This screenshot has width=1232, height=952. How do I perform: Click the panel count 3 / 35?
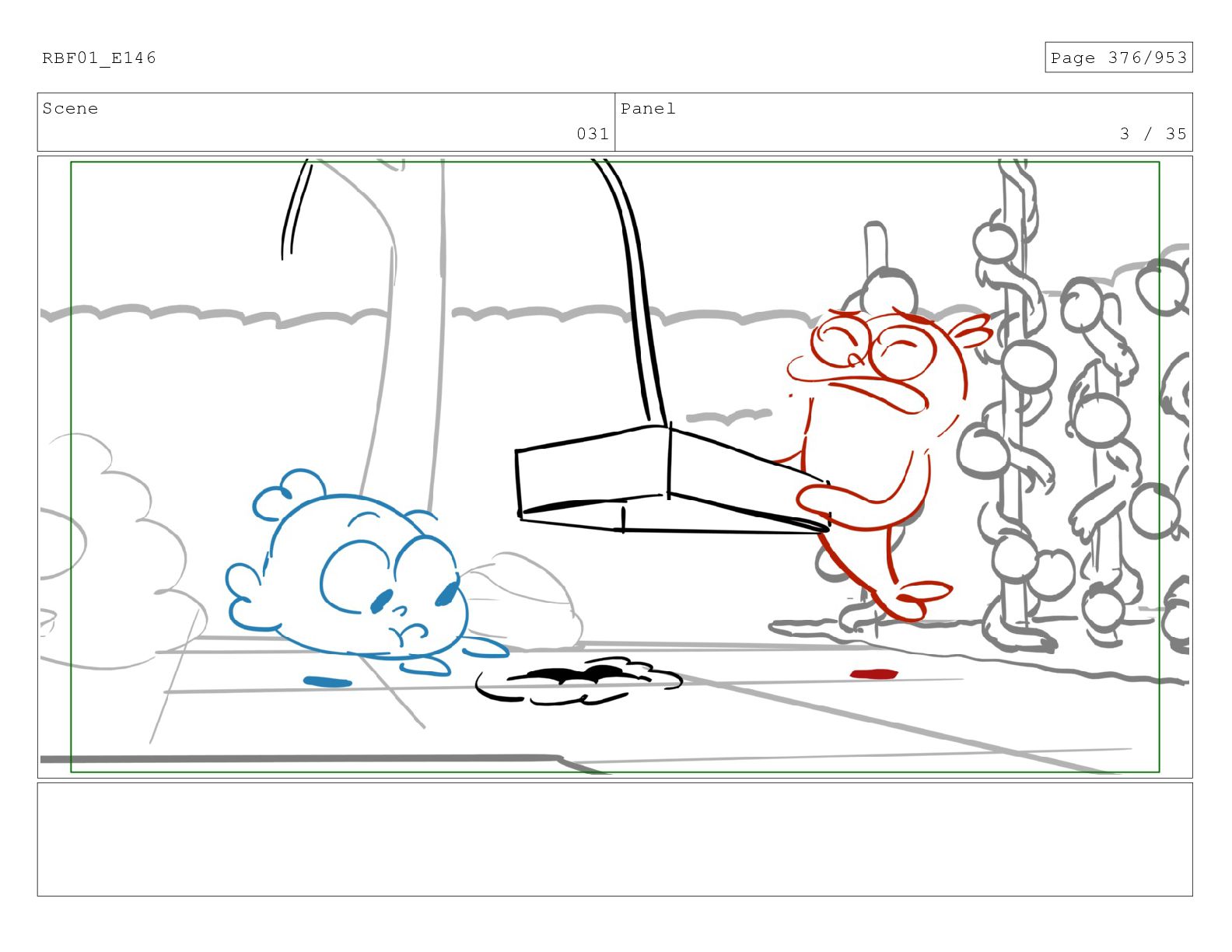(x=1153, y=134)
